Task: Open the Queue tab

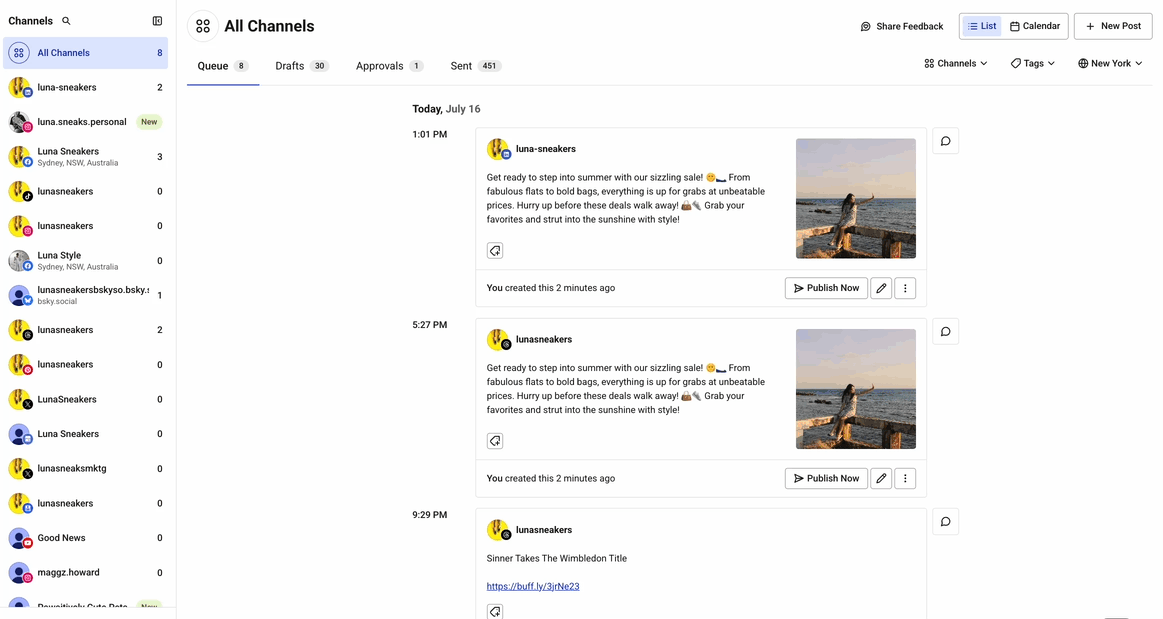Action: pyautogui.click(x=223, y=66)
